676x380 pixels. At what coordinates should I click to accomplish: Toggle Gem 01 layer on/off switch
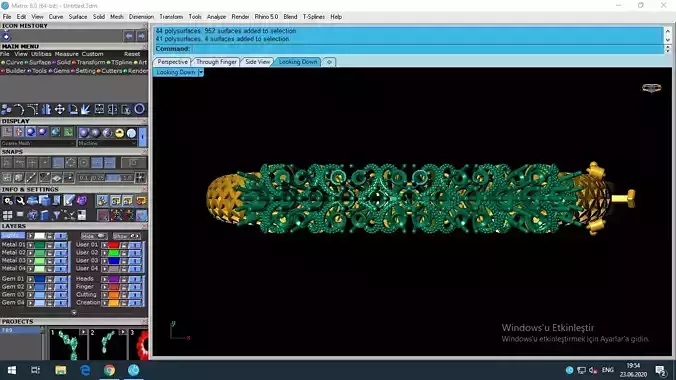click(61, 280)
